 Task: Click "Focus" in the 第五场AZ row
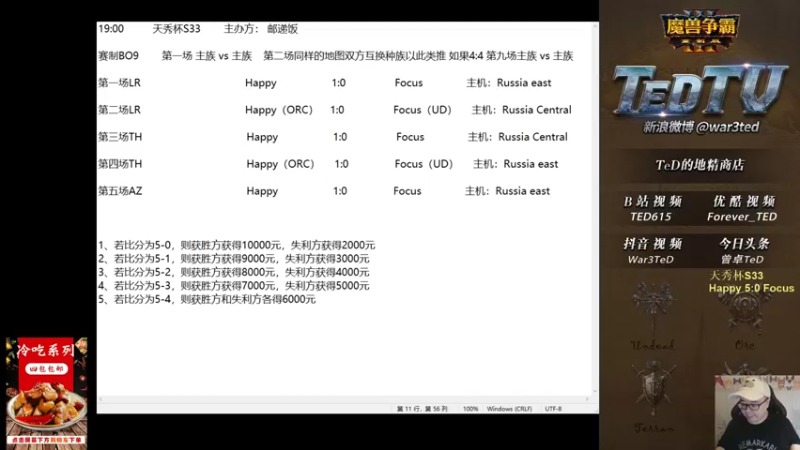point(407,191)
